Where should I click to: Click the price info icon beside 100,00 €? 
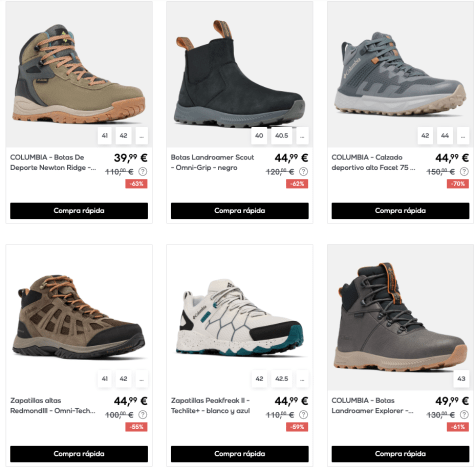click(143, 415)
